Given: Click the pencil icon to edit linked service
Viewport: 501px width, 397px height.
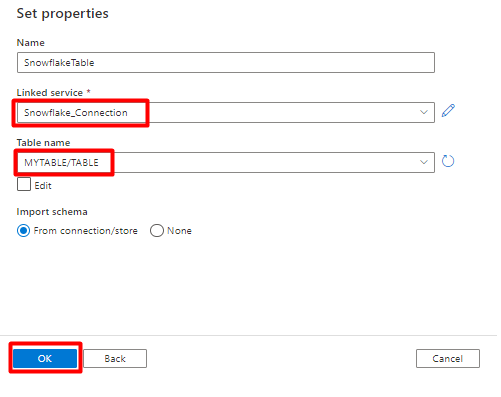Looking at the screenshot, I should tap(448, 111).
